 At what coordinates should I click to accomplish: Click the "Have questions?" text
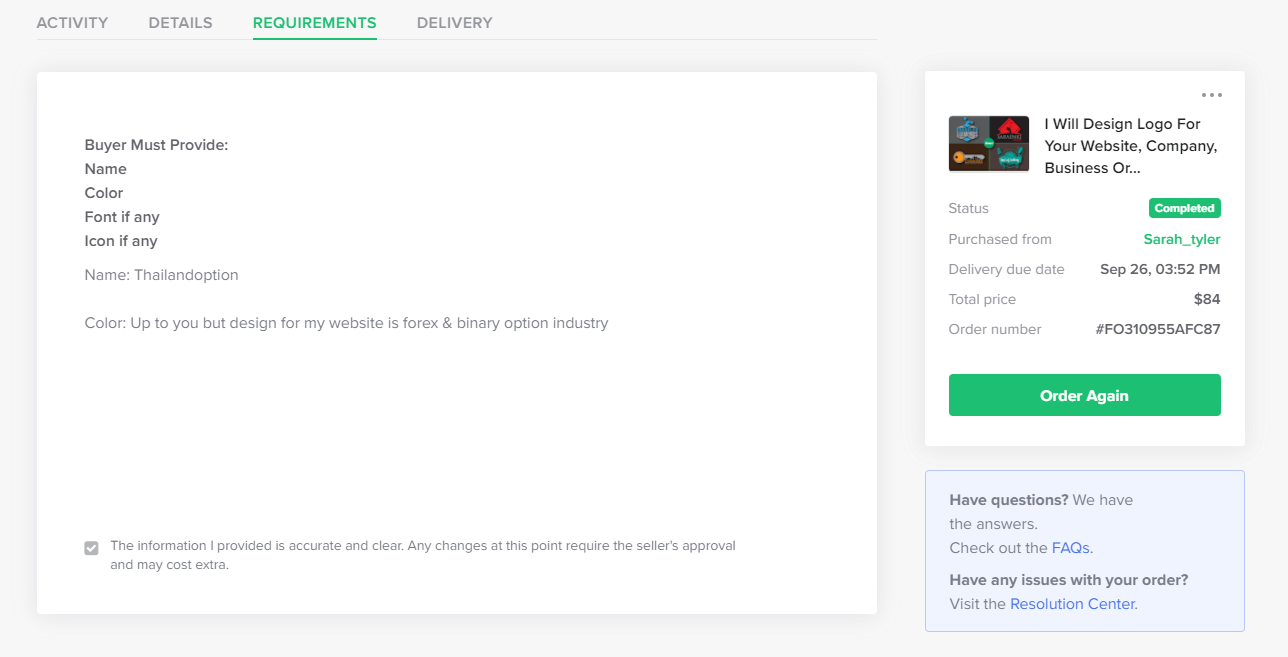pos(1009,500)
